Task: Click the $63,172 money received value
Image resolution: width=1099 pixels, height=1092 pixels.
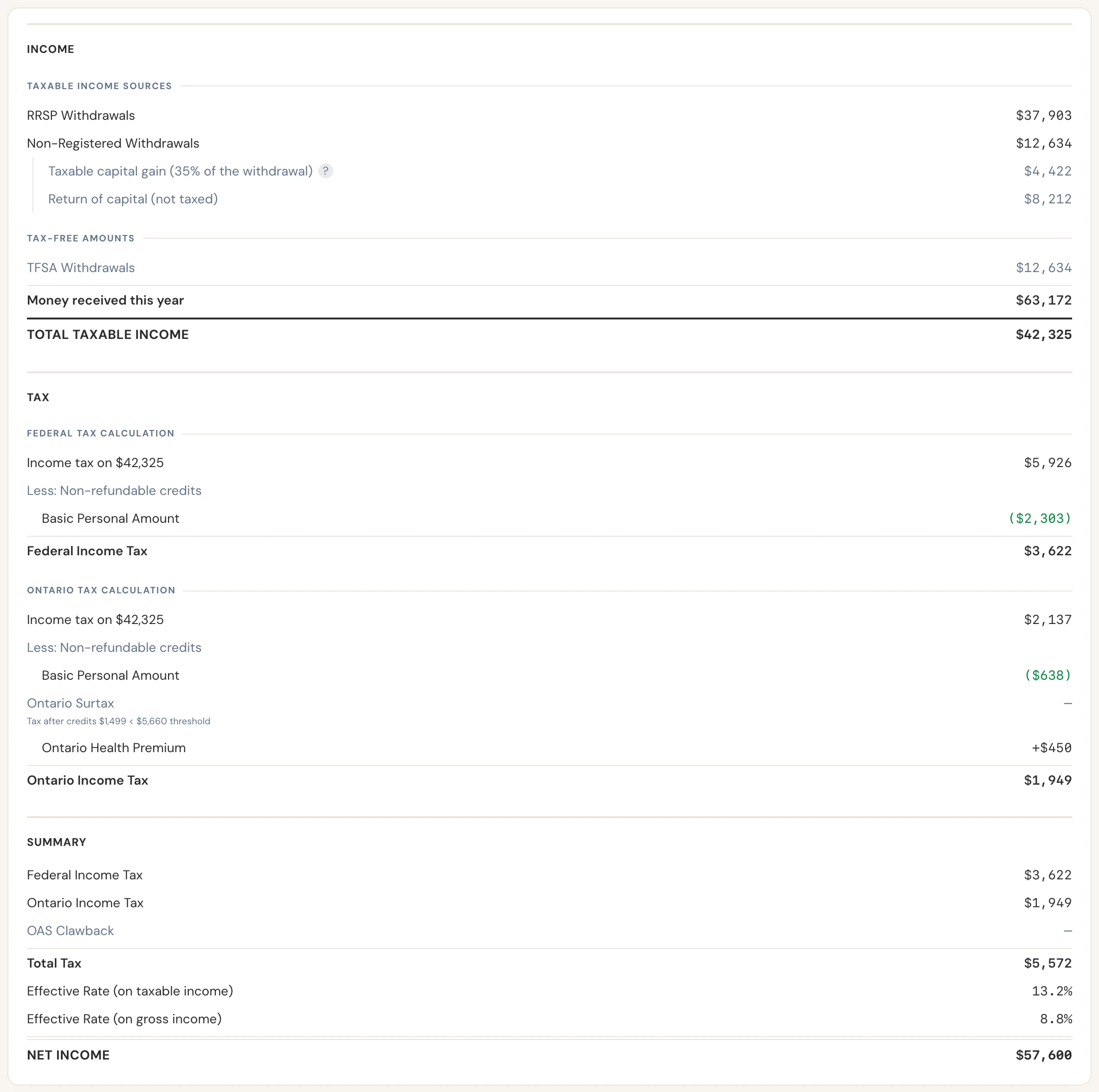Action: pyautogui.click(x=1043, y=300)
